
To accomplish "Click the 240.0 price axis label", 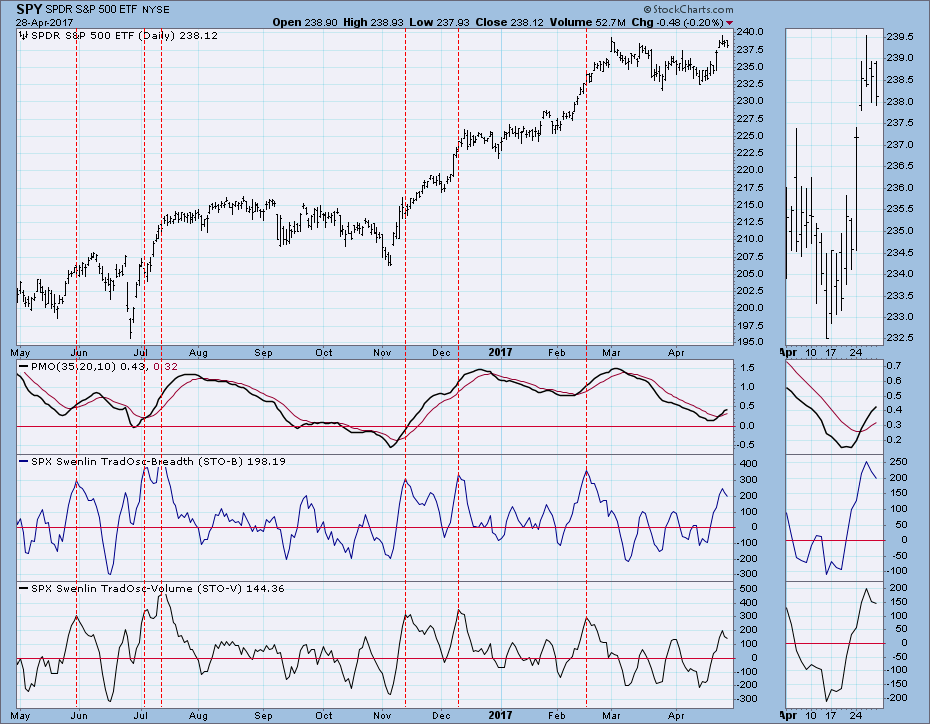I will pyautogui.click(x=750, y=32).
